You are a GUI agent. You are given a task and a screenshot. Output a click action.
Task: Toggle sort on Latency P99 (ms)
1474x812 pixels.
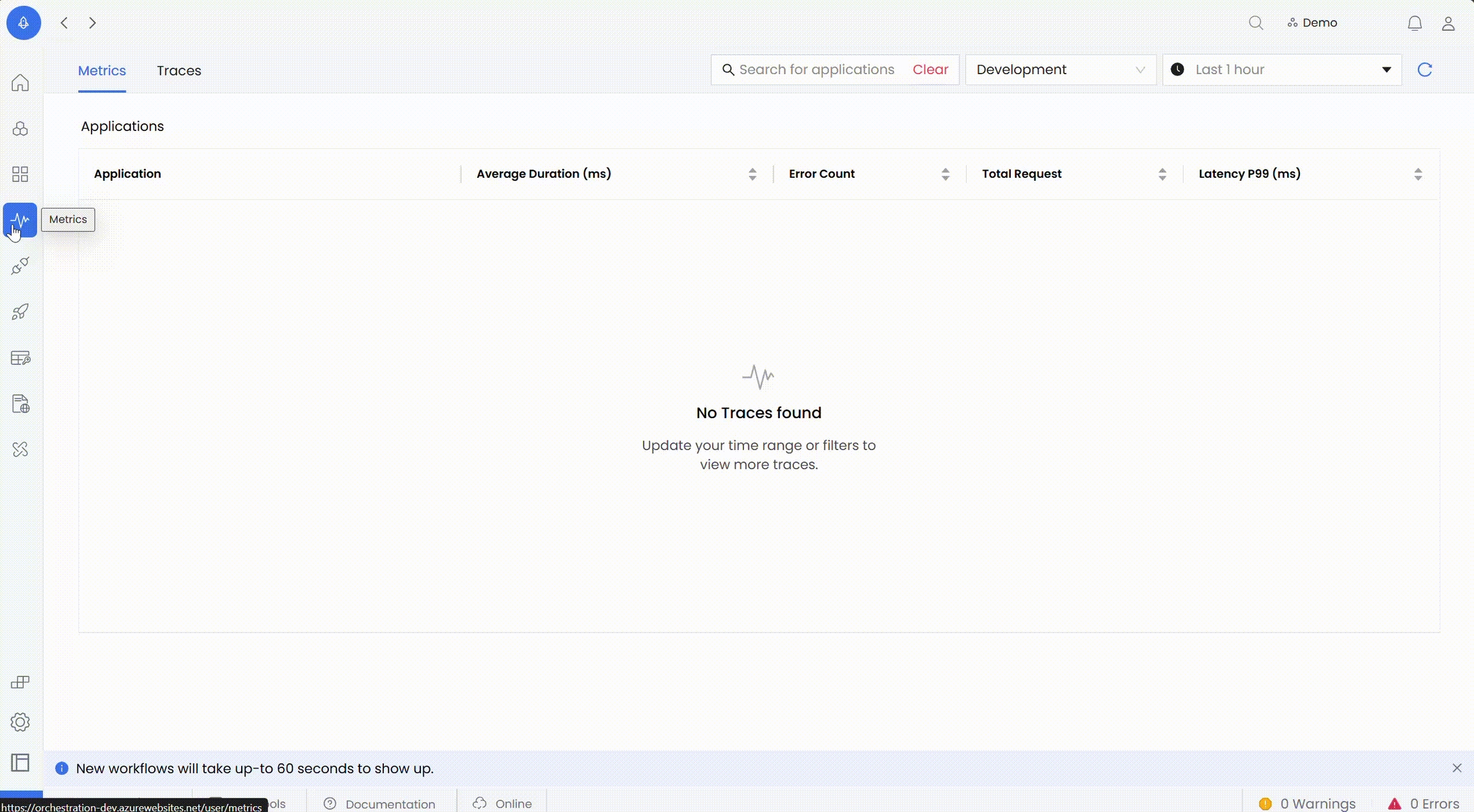pyautogui.click(x=1418, y=174)
